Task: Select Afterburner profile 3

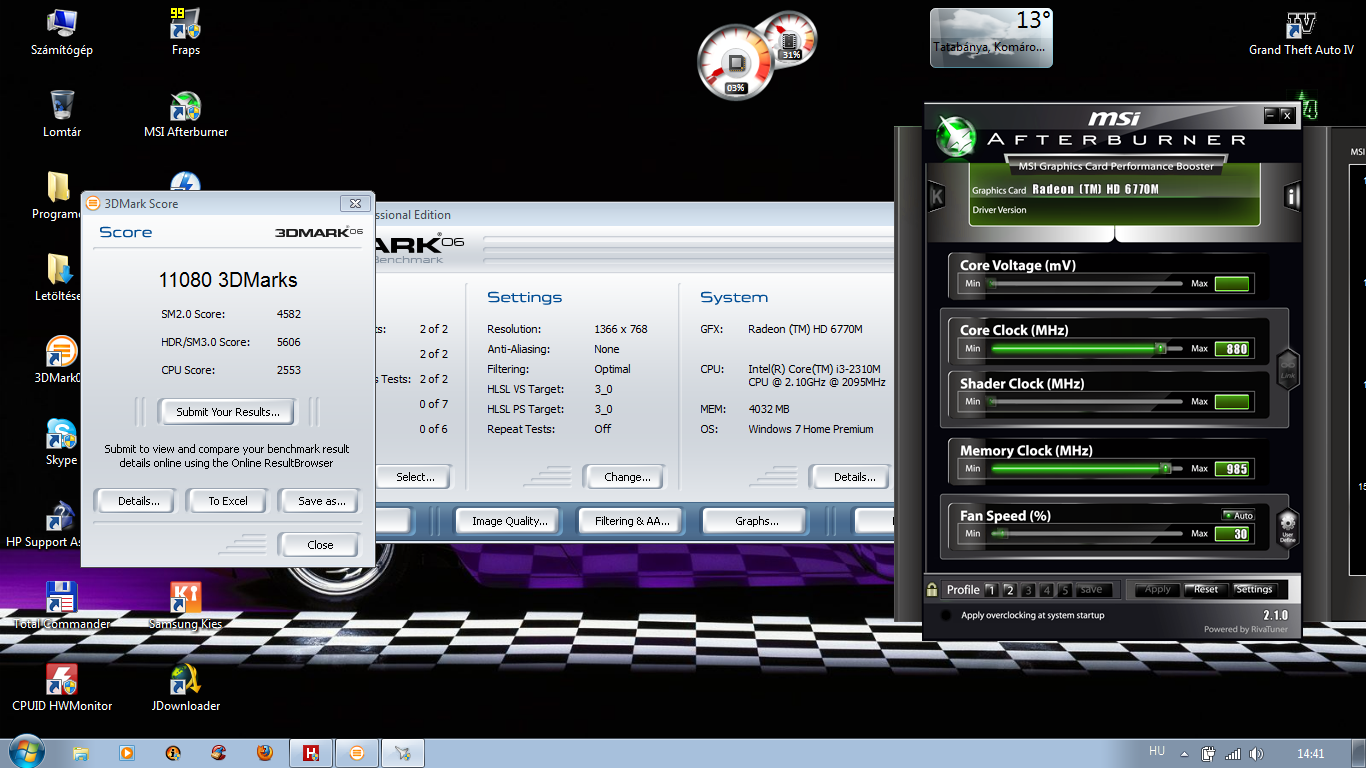Action: pos(1028,590)
